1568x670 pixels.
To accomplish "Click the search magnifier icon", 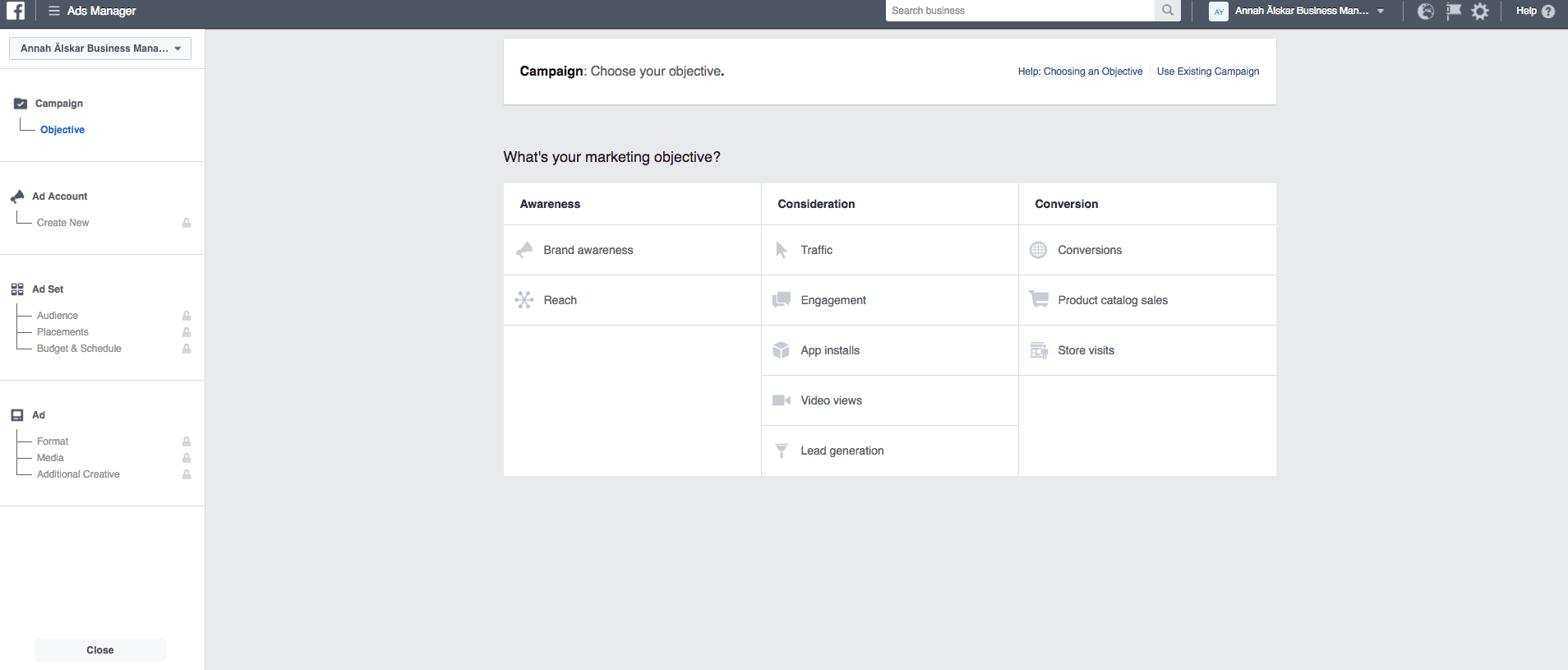I will tap(1167, 11).
